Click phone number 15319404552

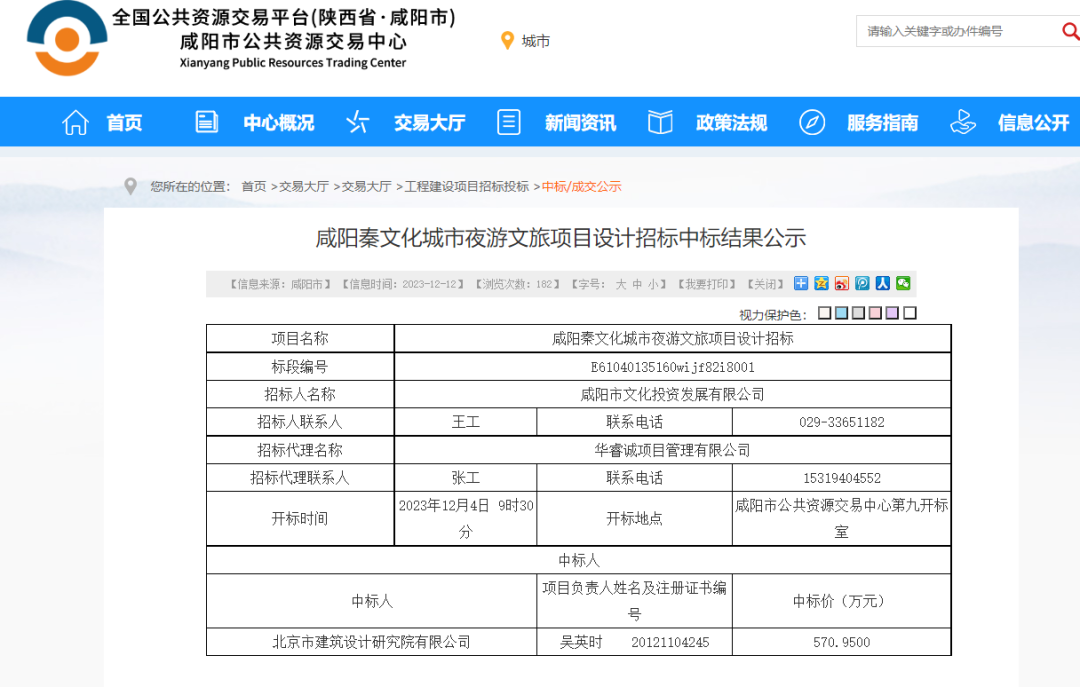842,478
